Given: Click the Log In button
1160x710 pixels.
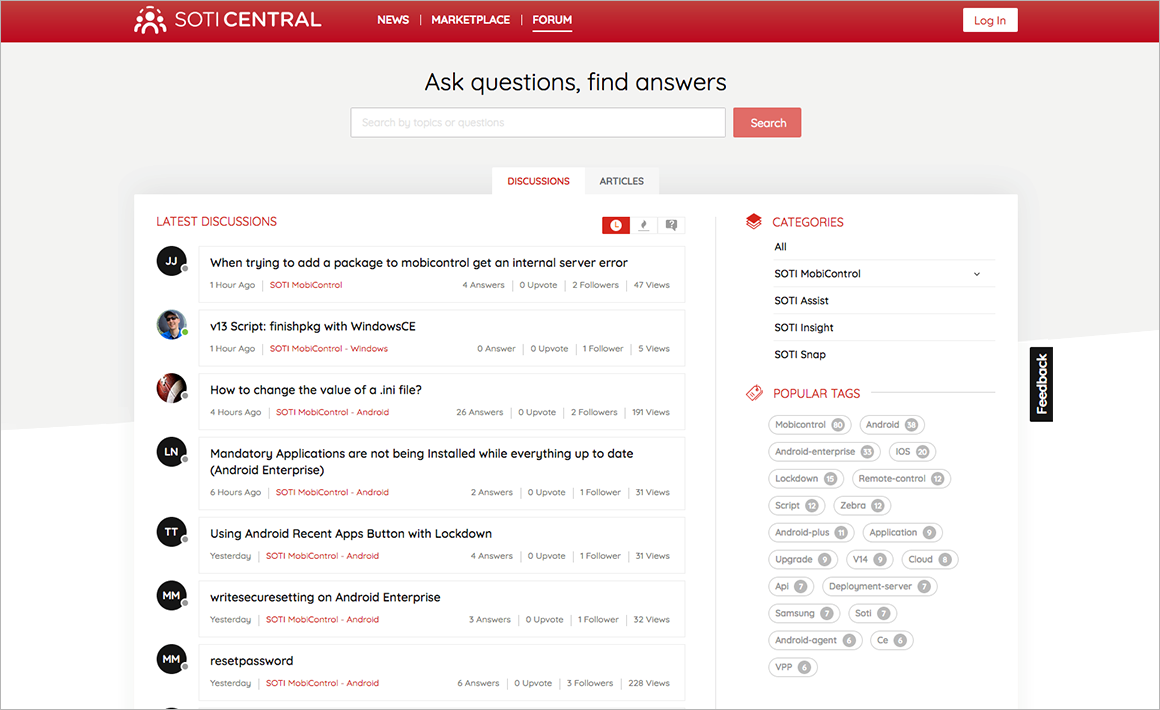Looking at the screenshot, I should click(x=990, y=20).
